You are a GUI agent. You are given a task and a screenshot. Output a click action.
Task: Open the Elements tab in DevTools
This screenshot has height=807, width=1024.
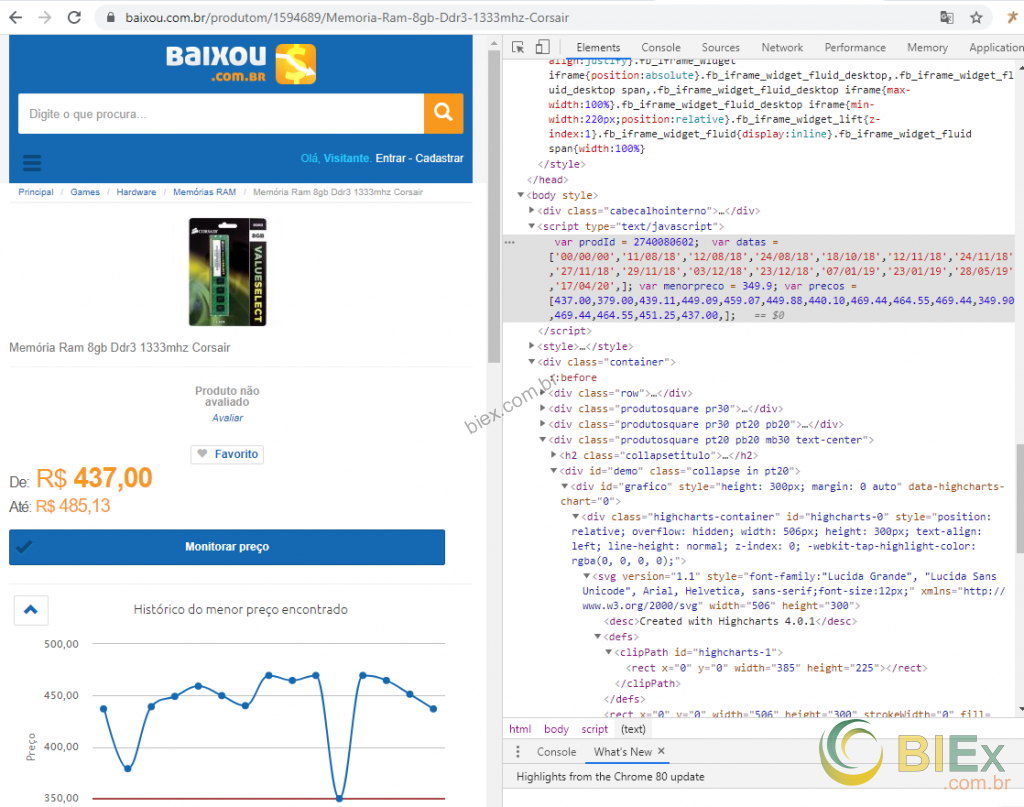[598, 48]
